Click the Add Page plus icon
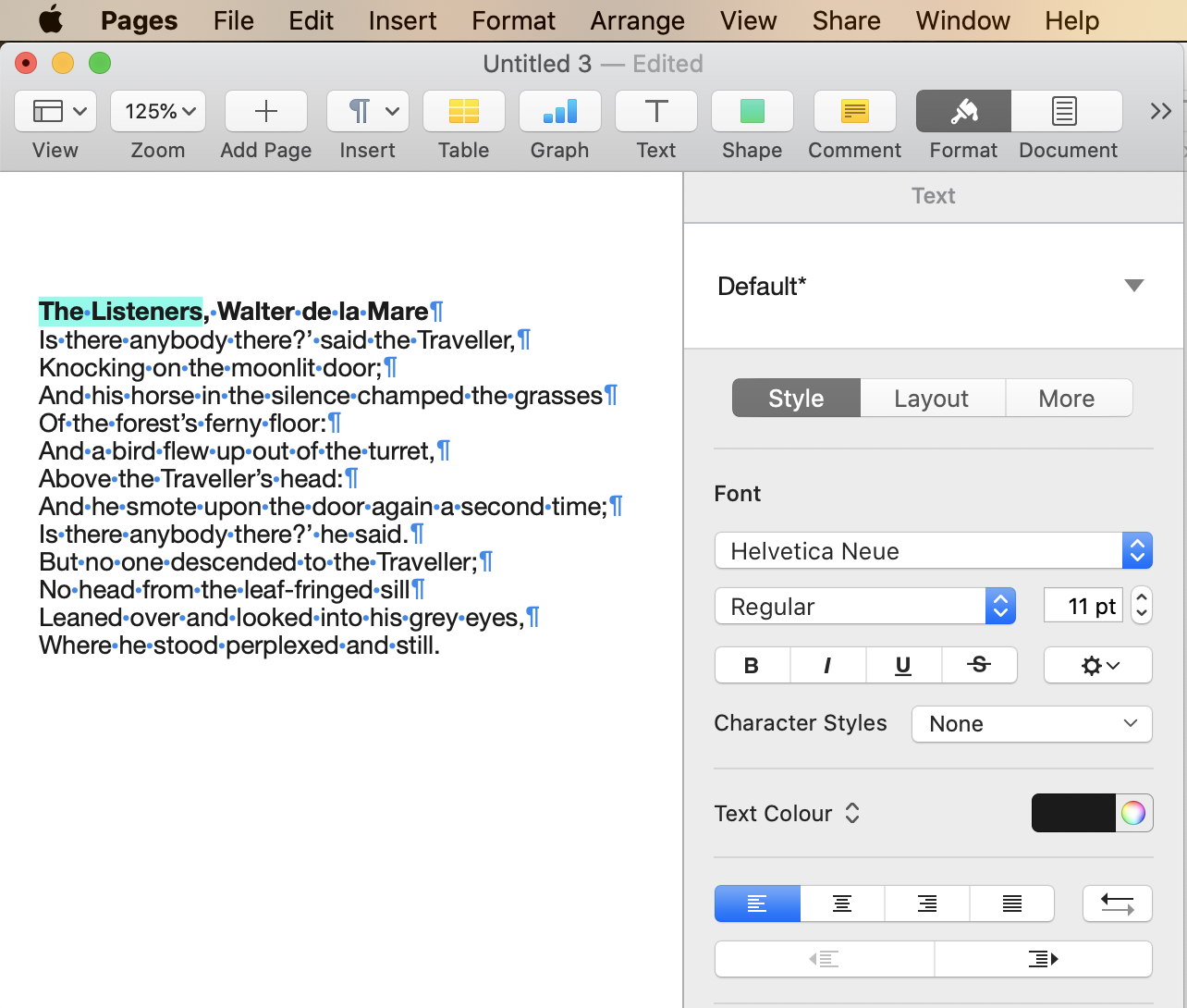Screen dimensions: 1187x1008 (266, 112)
